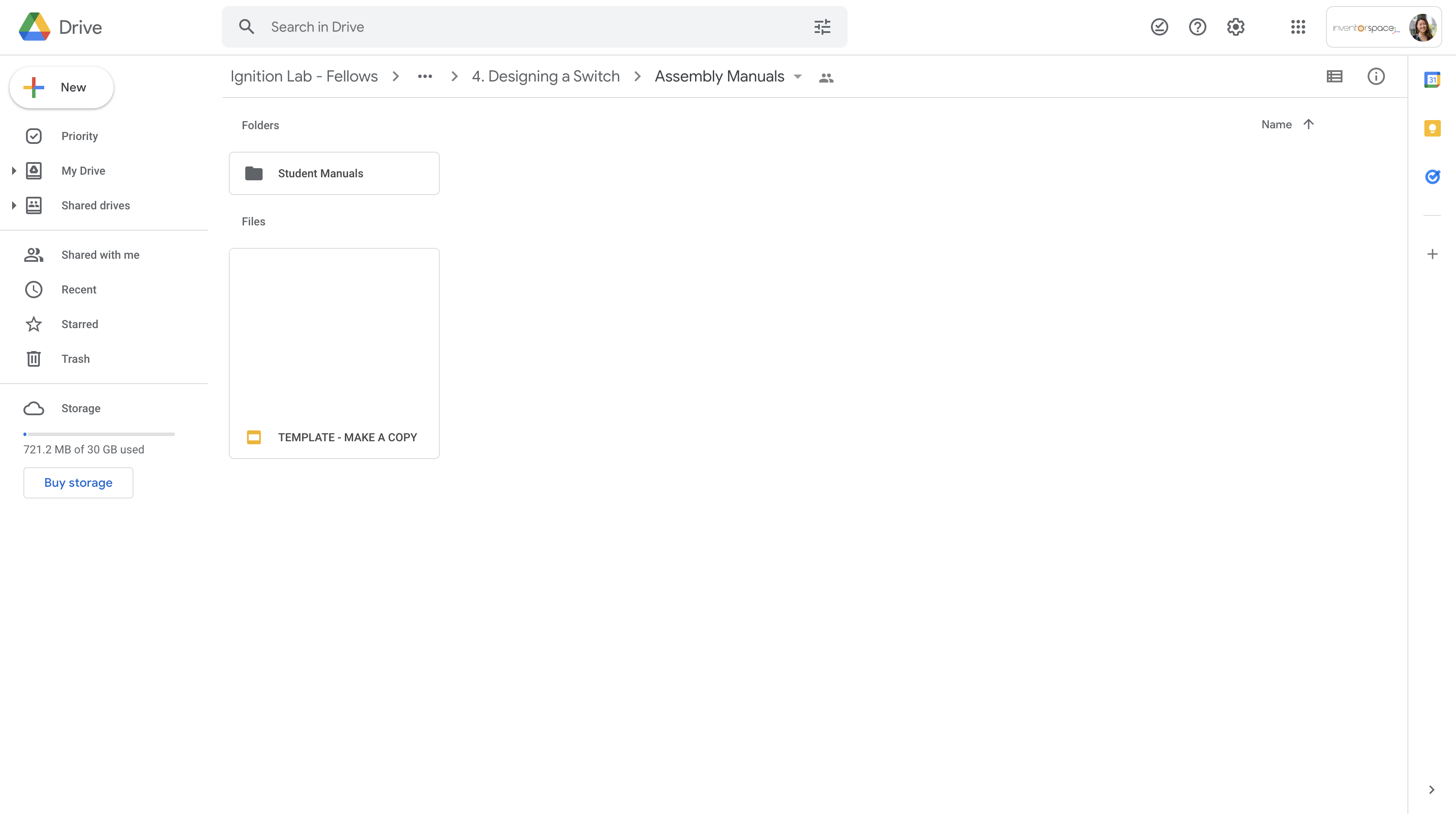Image resolution: width=1456 pixels, height=814 pixels.
Task: Open the Google apps grid launcher
Action: 1298,27
